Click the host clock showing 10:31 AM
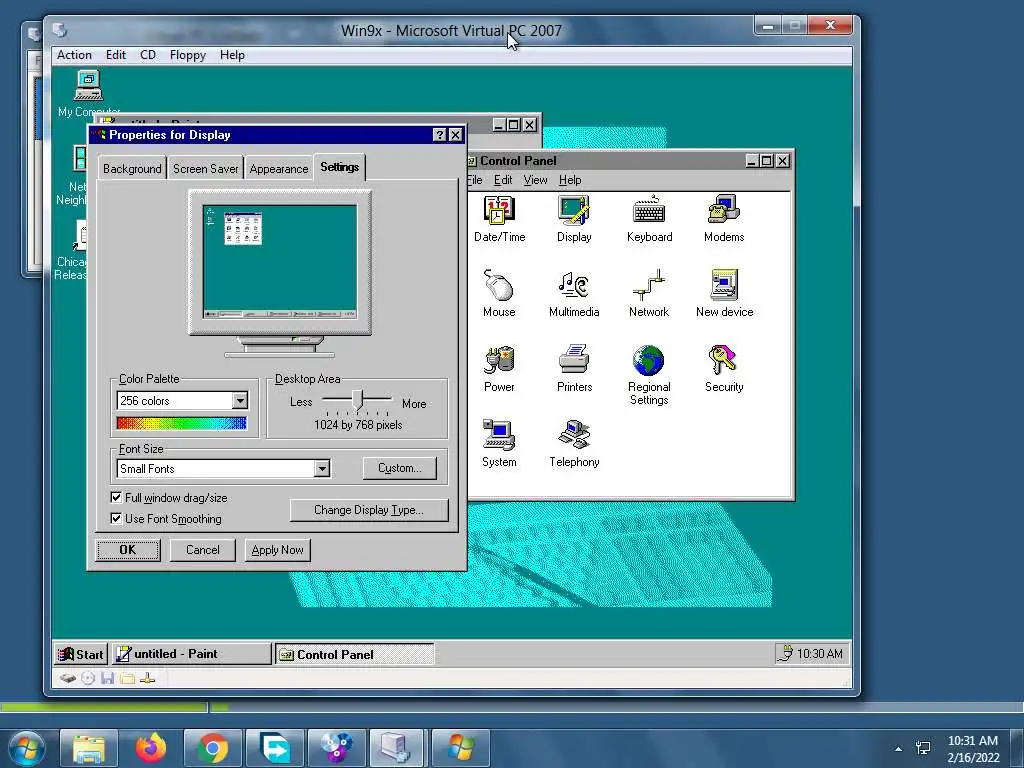 [972, 749]
